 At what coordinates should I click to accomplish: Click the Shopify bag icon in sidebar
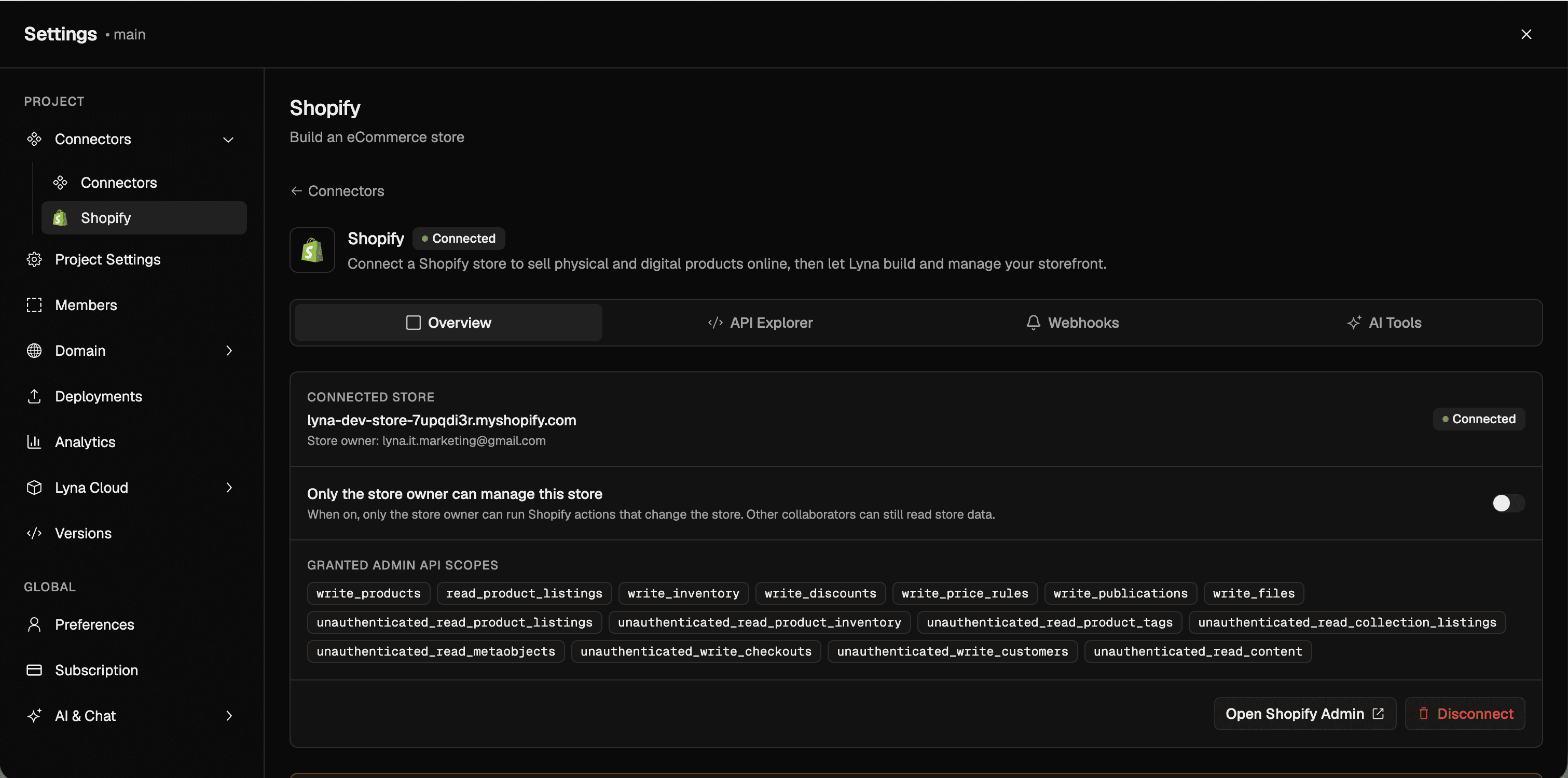coord(60,218)
